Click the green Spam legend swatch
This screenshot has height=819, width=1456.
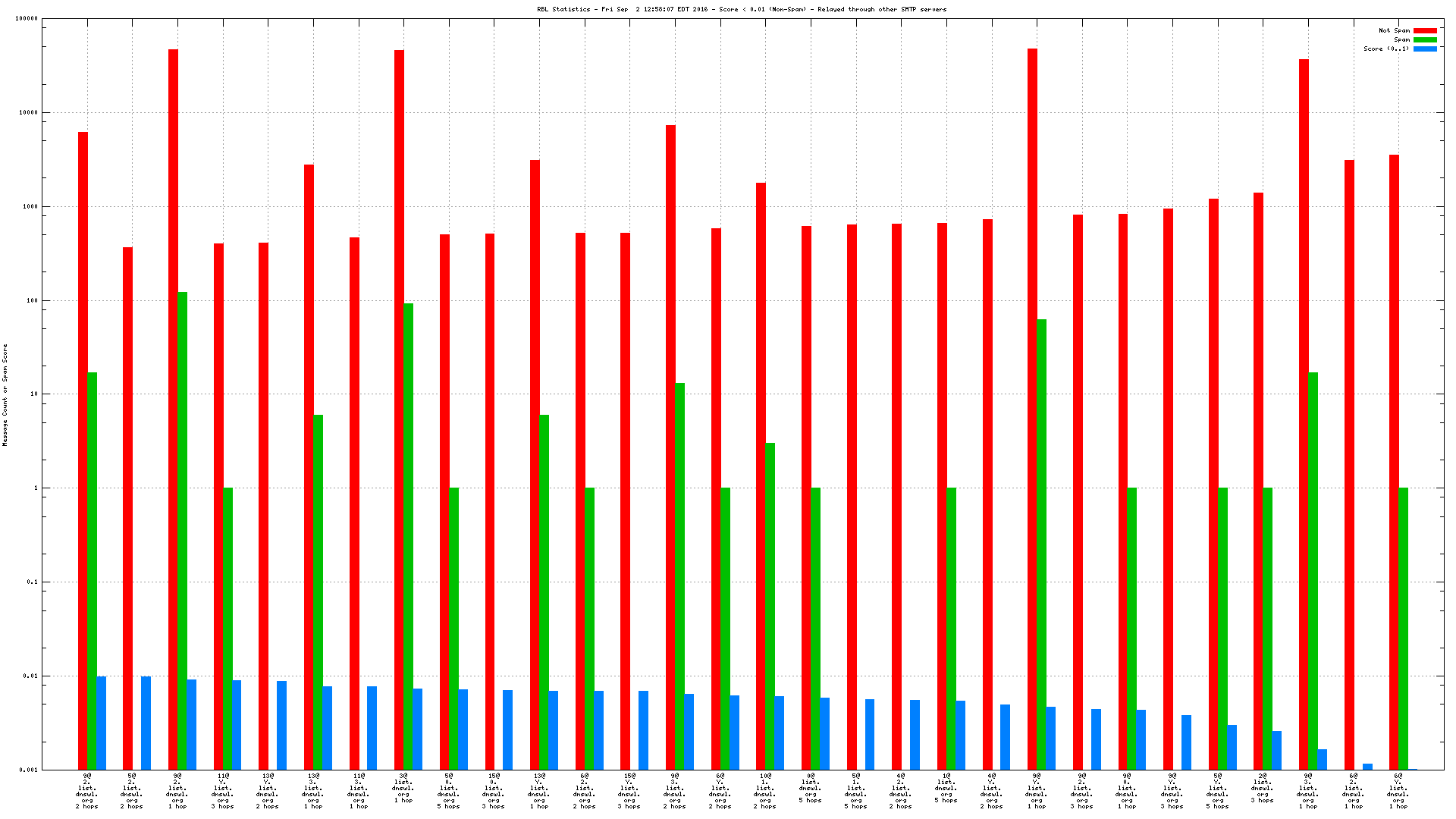[1425, 40]
